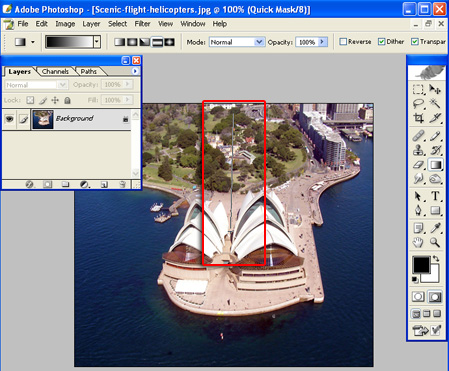Select the Zoom tool
This screenshot has height=371, width=449.
[435, 242]
